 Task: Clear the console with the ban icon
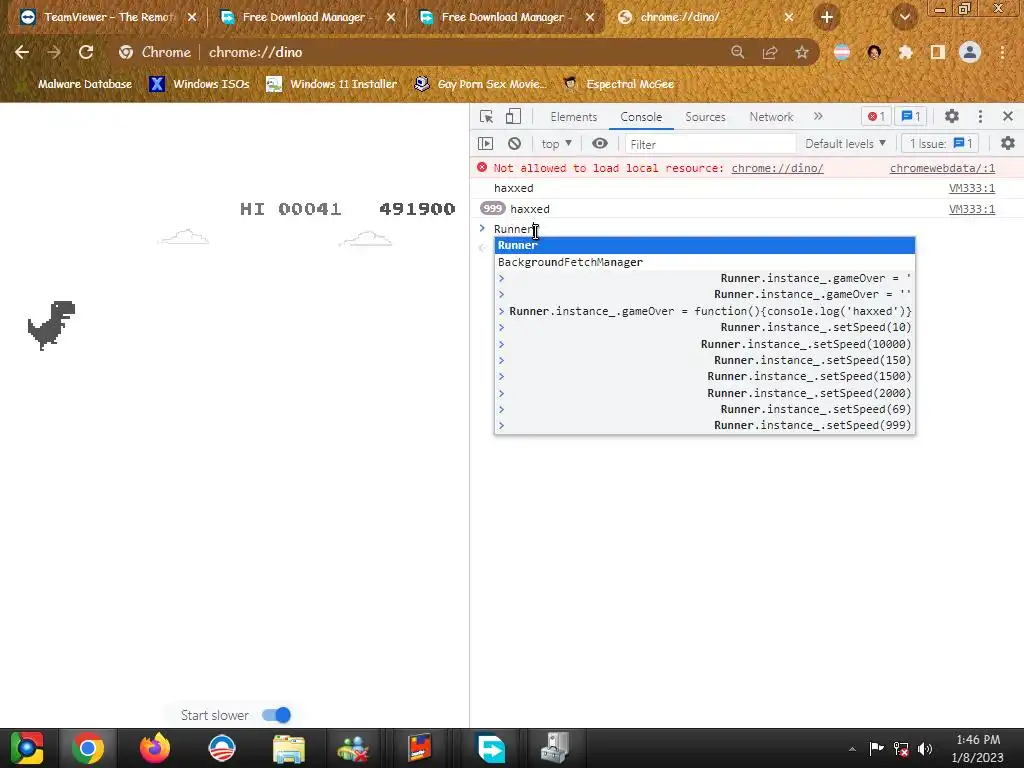point(515,144)
